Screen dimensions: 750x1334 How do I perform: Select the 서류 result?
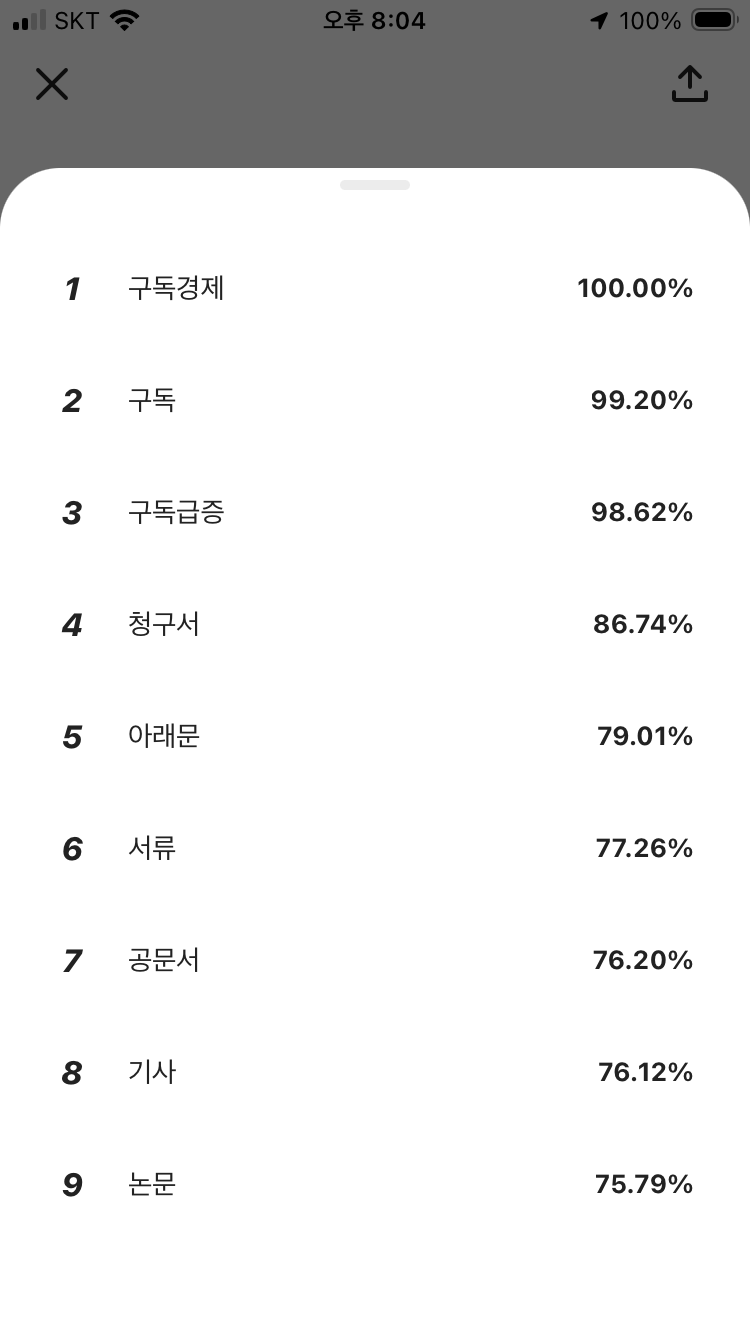point(152,849)
